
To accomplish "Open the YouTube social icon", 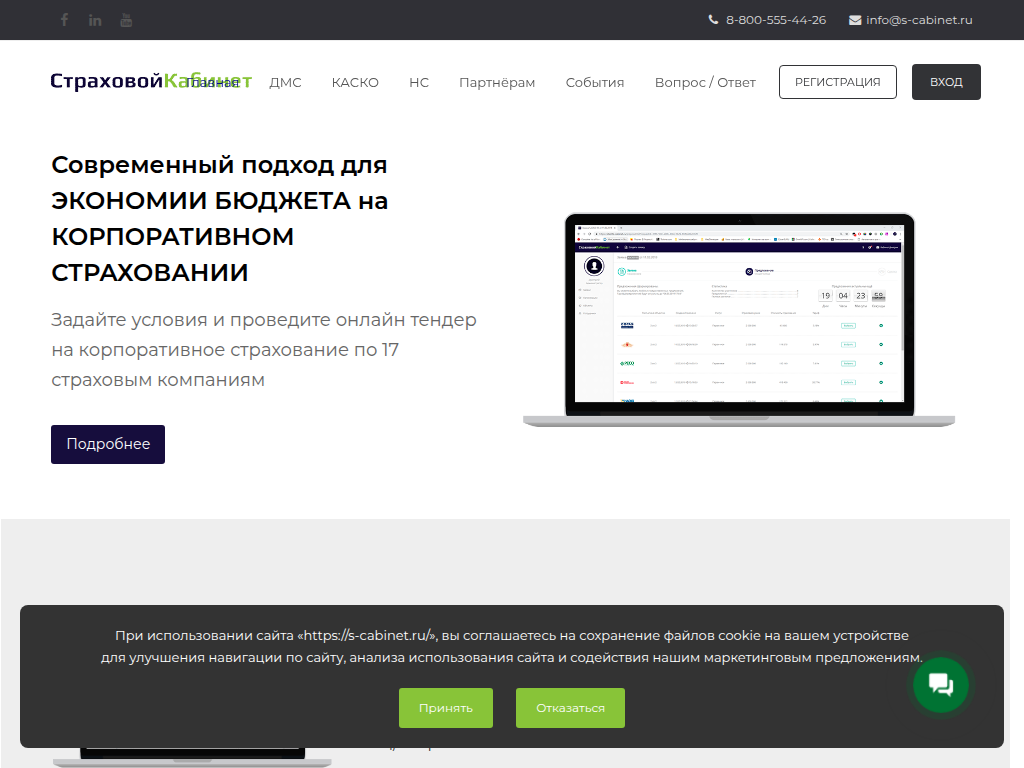I will pos(126,20).
